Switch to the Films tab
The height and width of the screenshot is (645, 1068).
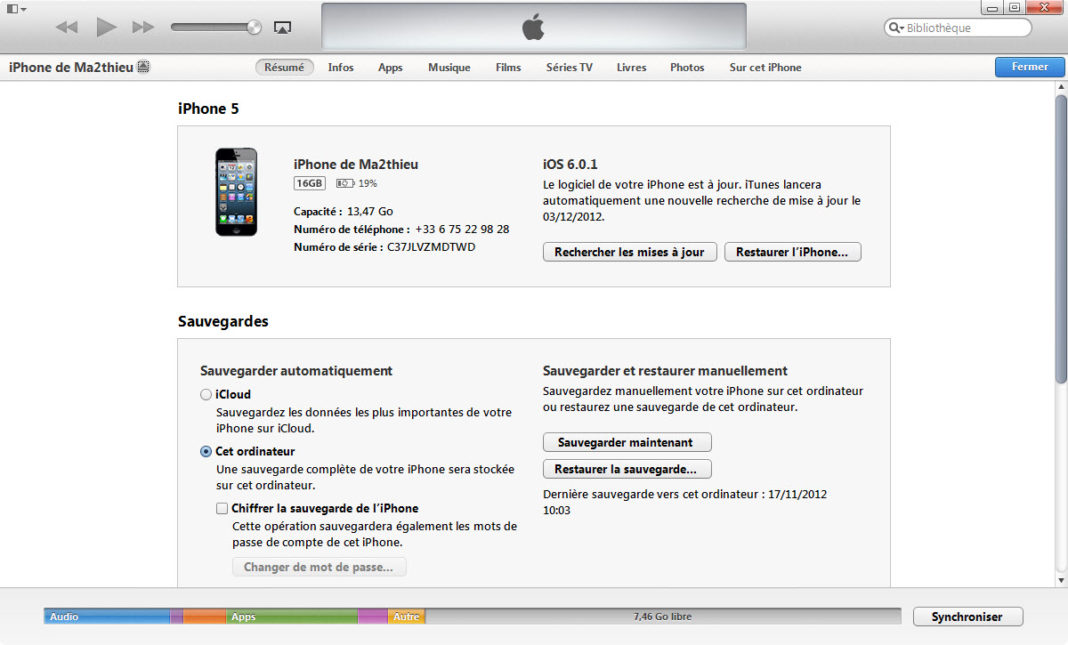[x=508, y=67]
